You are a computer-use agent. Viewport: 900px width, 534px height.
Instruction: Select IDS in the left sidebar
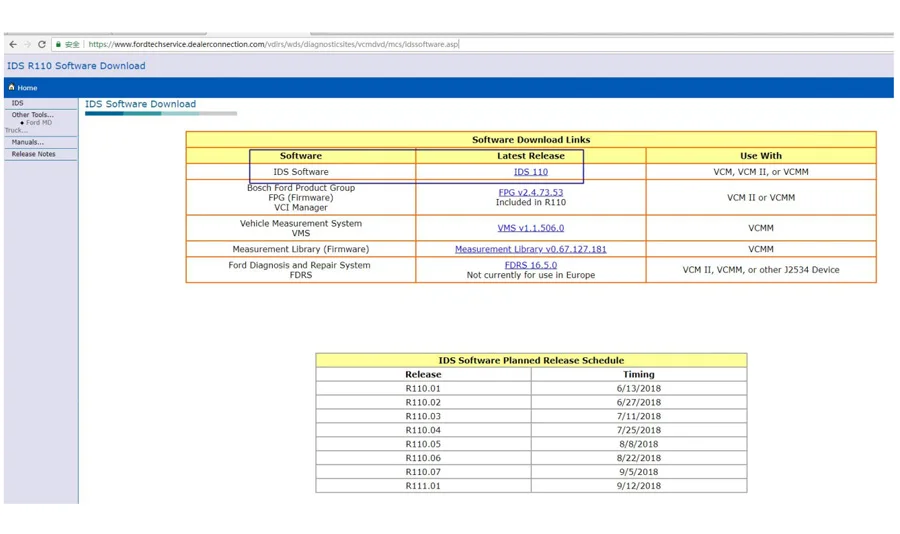[17, 103]
